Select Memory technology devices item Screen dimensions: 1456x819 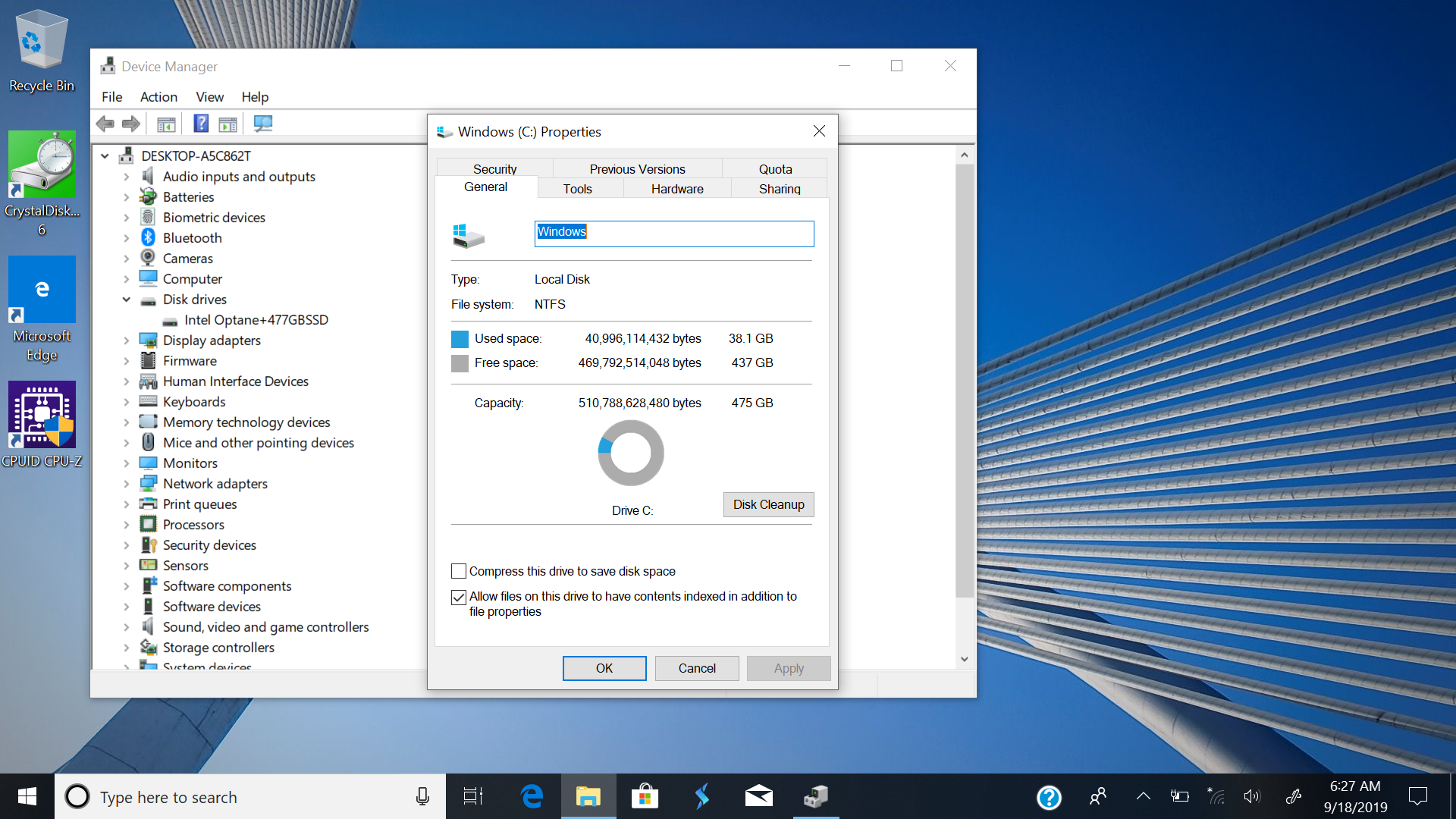coord(246,422)
